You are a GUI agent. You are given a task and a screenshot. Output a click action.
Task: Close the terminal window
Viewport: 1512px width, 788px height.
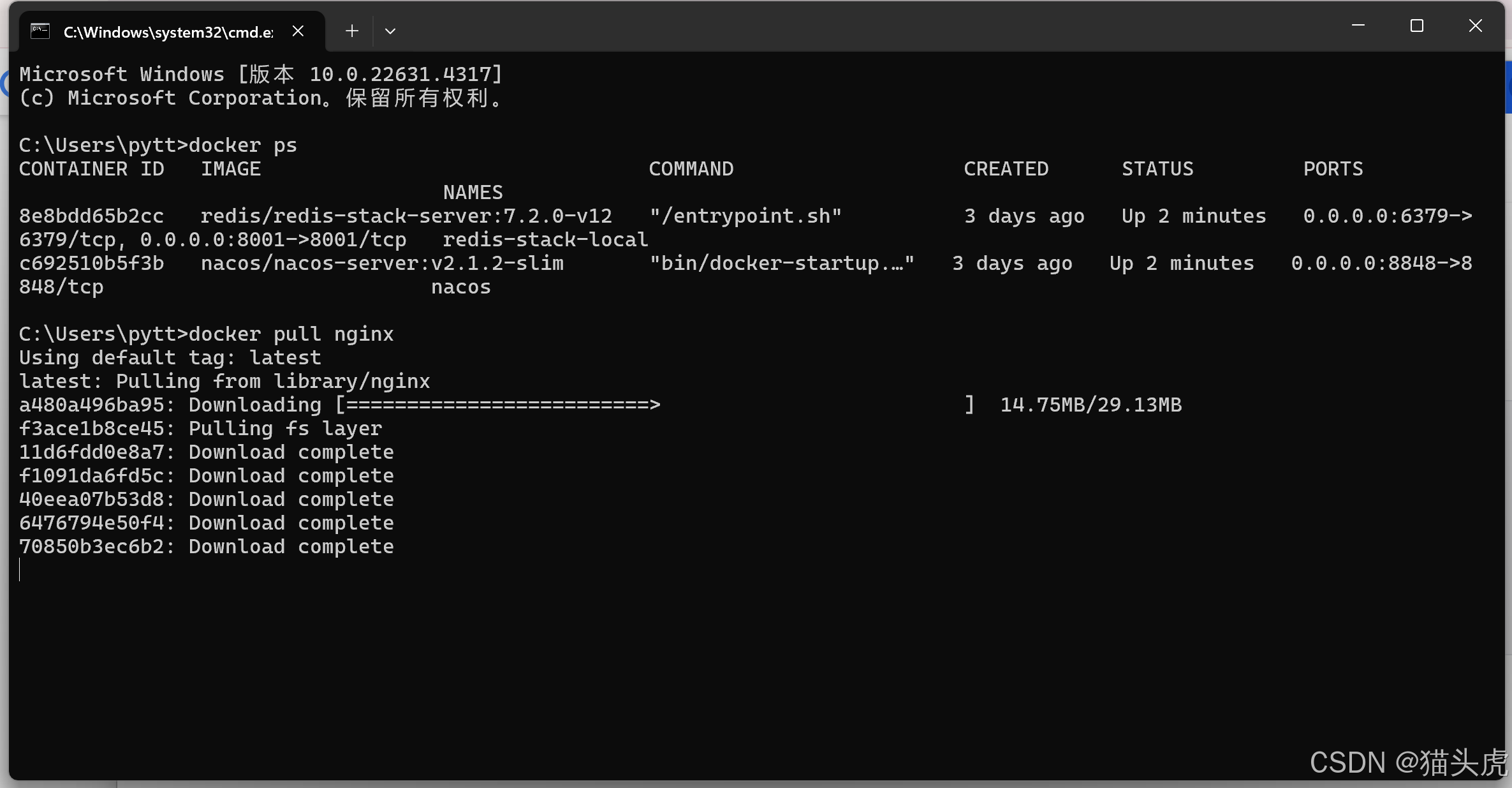click(1476, 26)
